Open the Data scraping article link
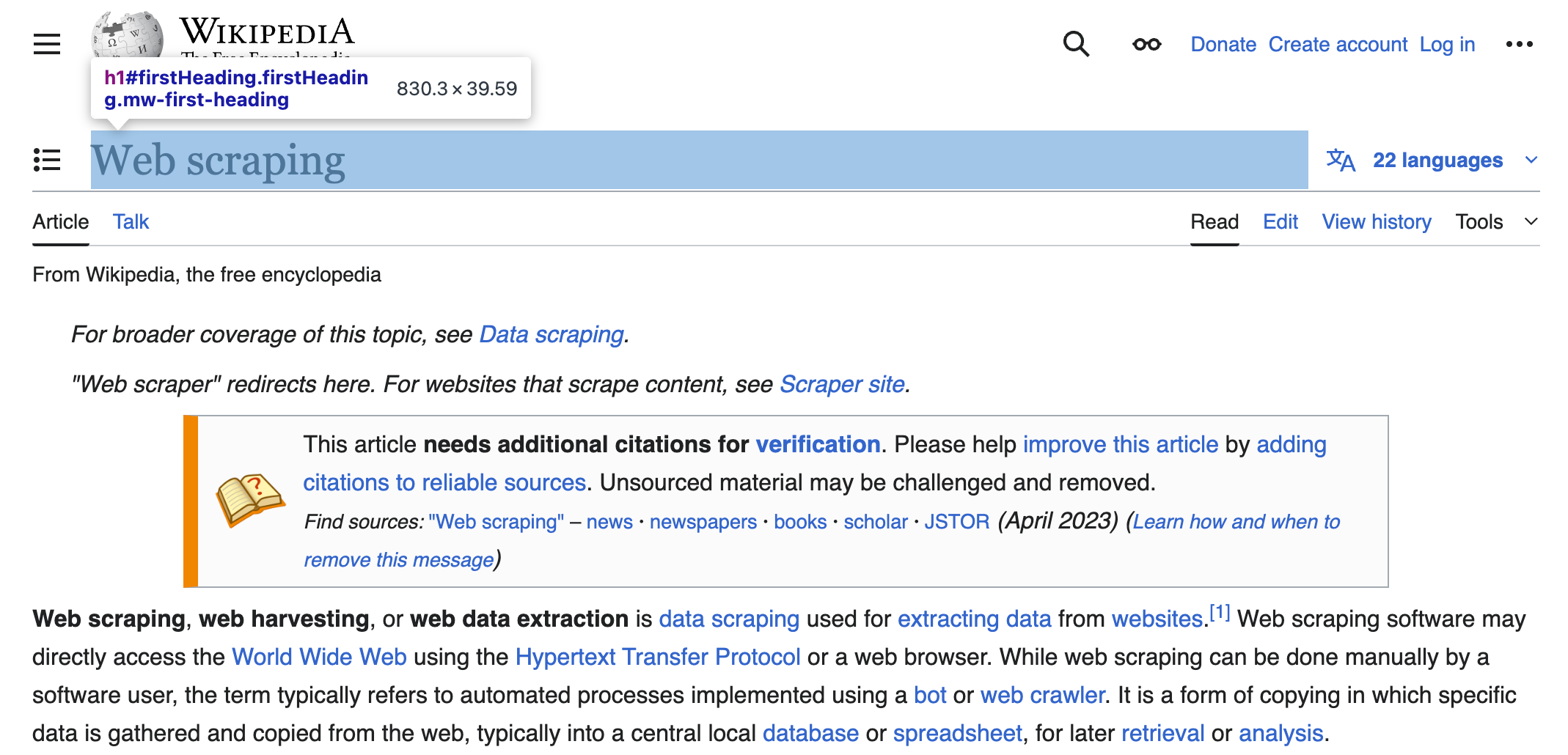The image size is (1568, 755). (551, 334)
